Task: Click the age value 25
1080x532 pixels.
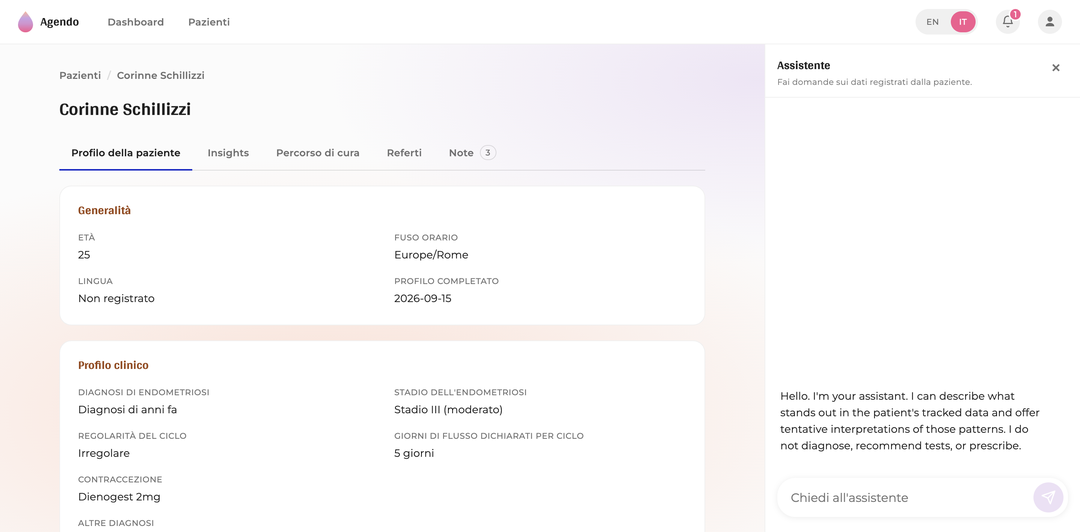Action: 84,255
